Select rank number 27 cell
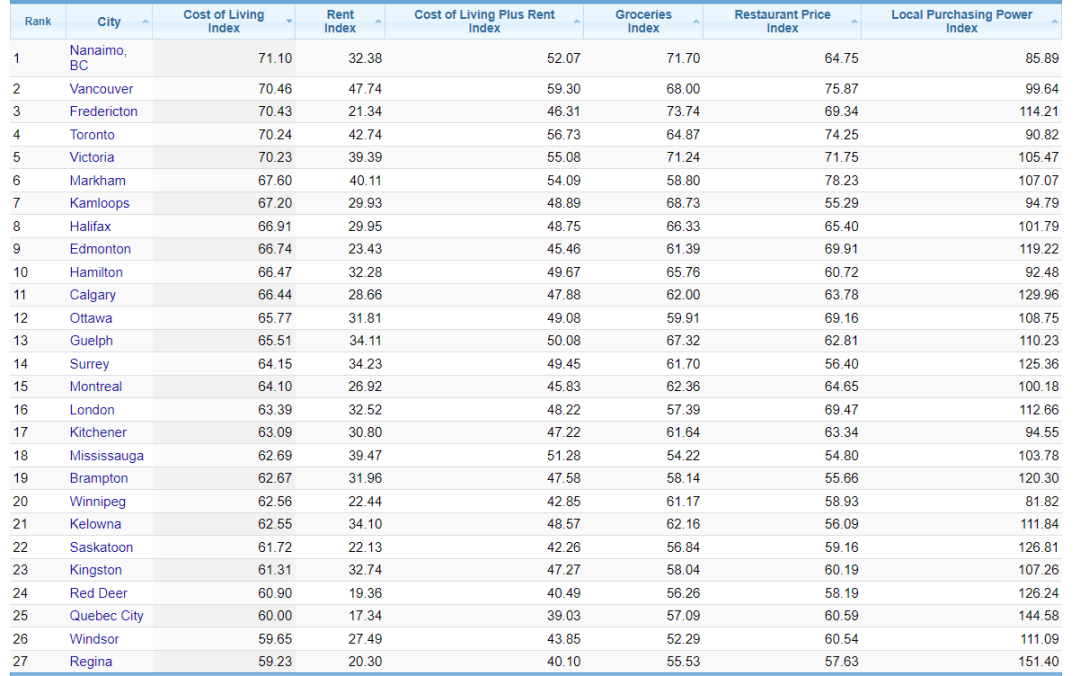Image resolution: width=1080 pixels, height=676 pixels. 21,662
